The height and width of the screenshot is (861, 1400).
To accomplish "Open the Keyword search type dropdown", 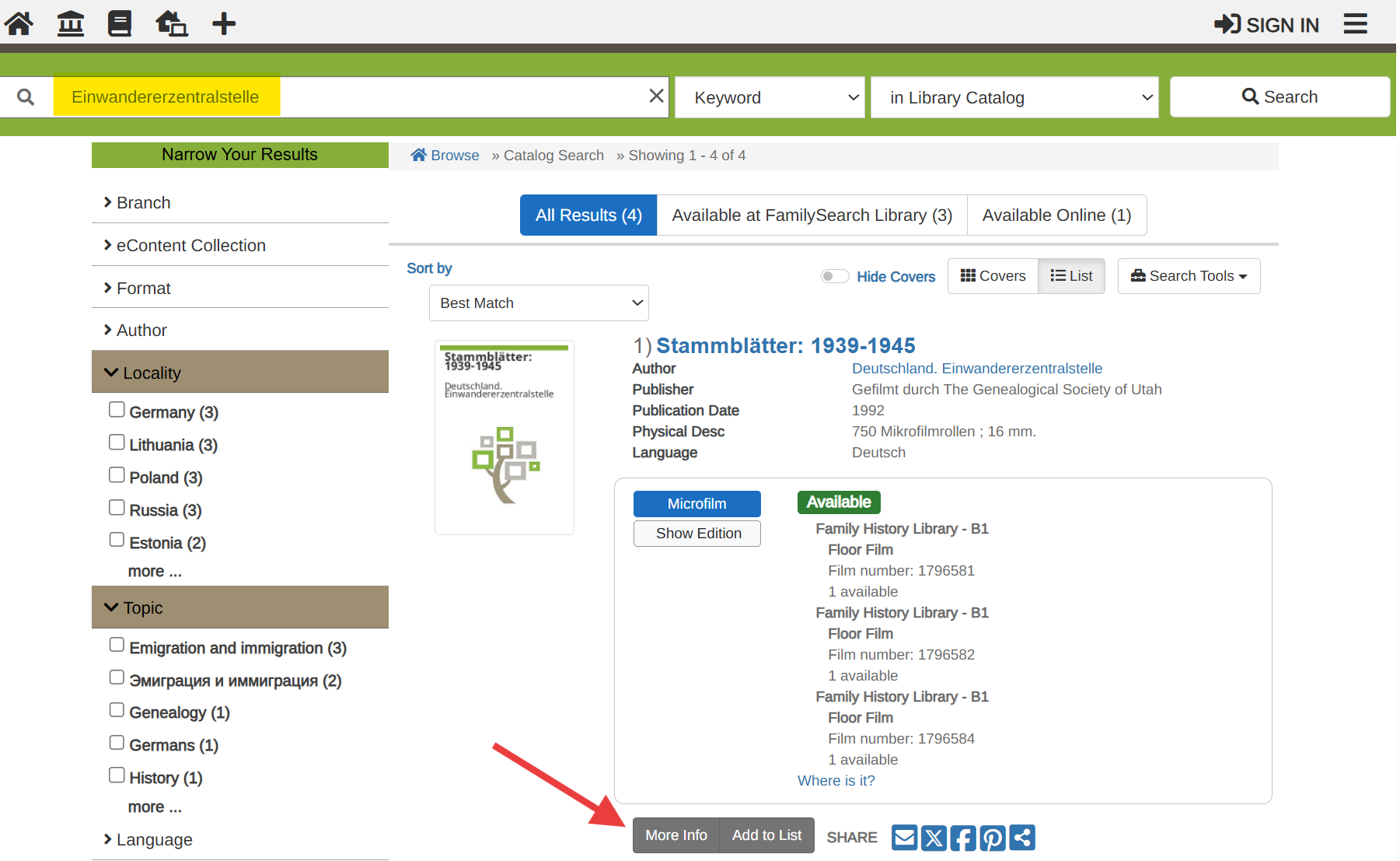I will pos(770,97).
